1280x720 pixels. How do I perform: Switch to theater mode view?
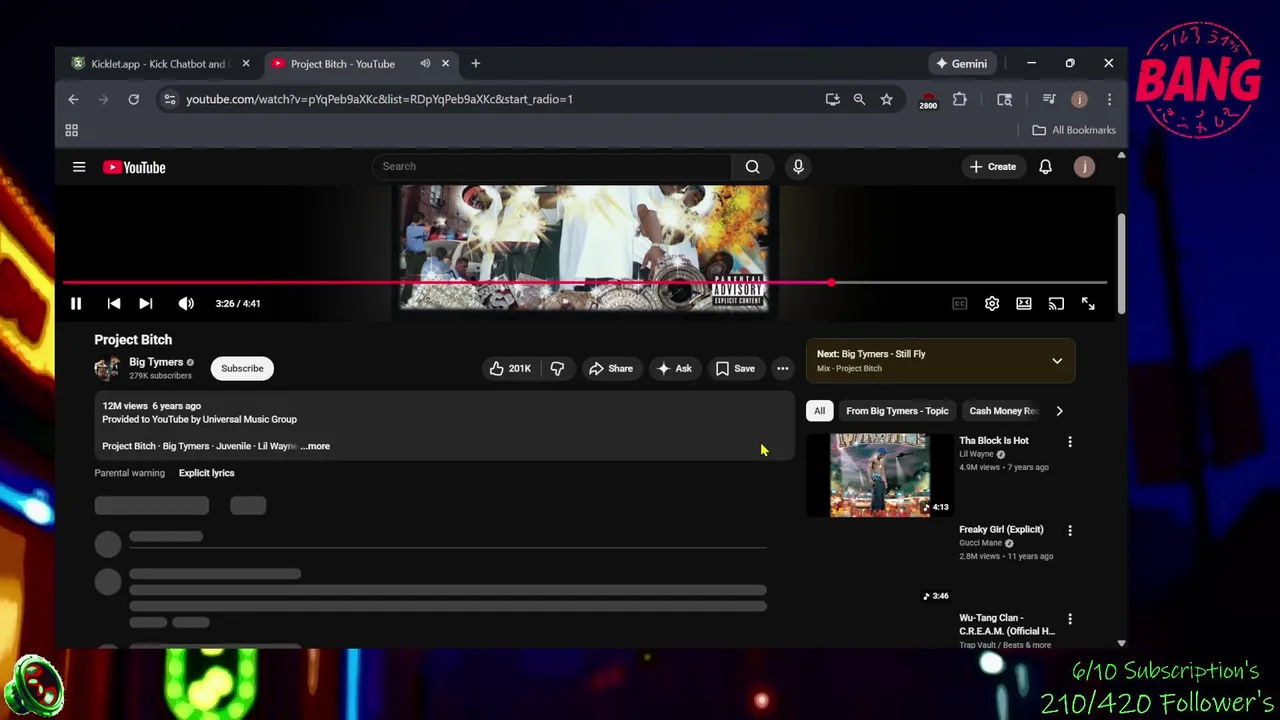(x=1024, y=303)
